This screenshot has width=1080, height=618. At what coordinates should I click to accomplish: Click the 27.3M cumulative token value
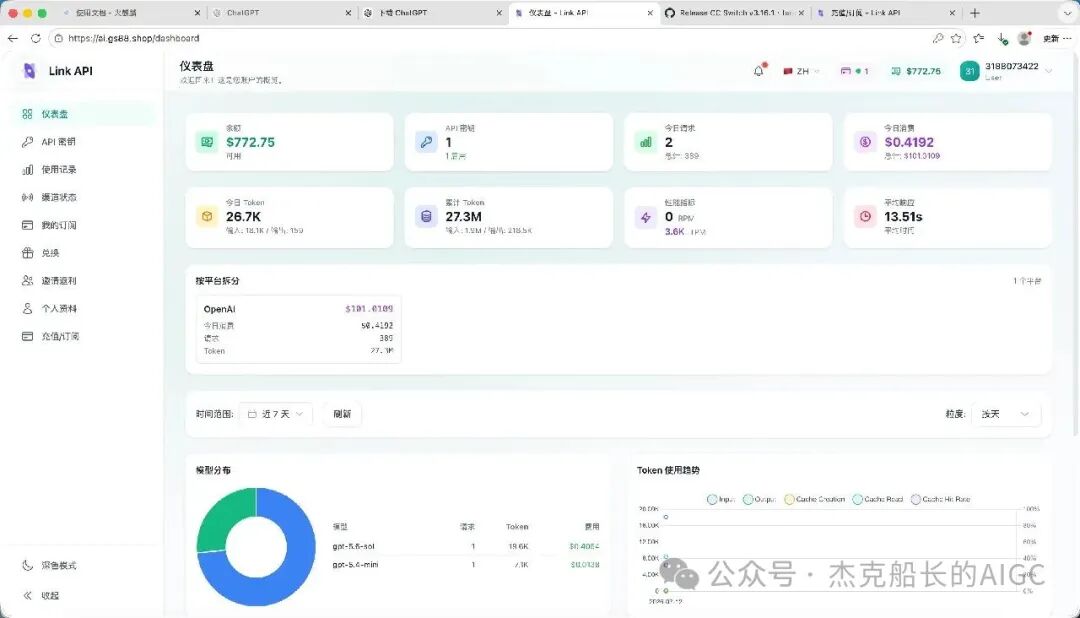click(464, 216)
